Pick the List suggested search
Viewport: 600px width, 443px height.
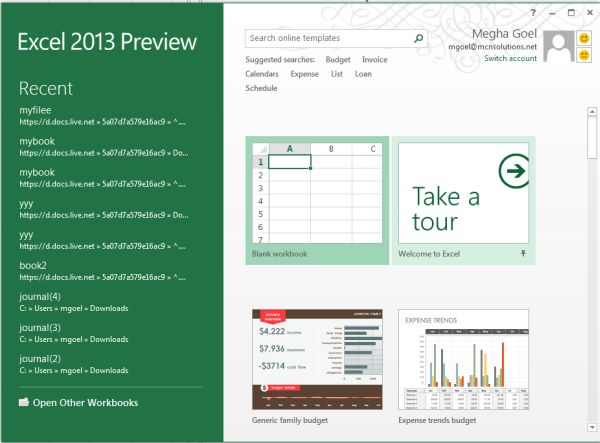[337, 74]
